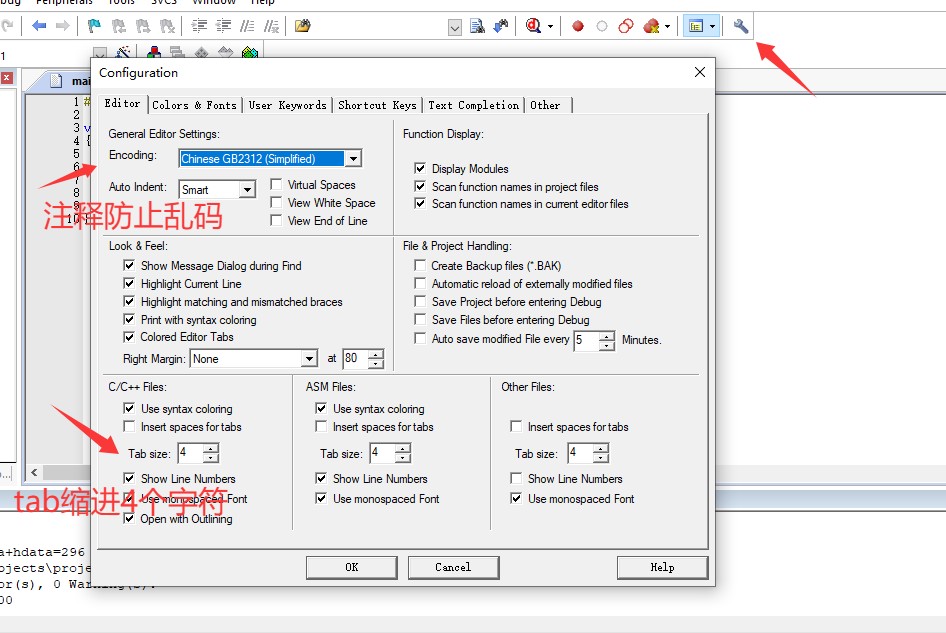946x633 pixels.
Task: Expand kill breakpoints dropdown arrow
Action: [x=667, y=26]
